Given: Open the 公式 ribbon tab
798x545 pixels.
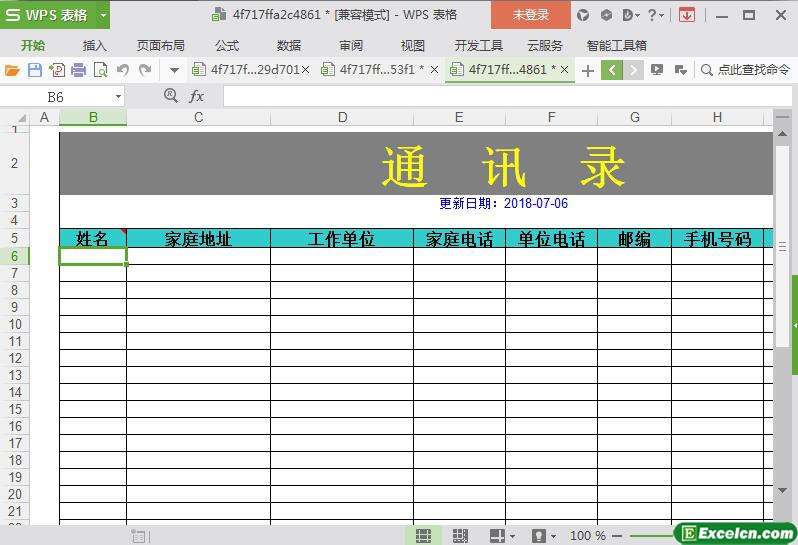Looking at the screenshot, I should coord(227,45).
